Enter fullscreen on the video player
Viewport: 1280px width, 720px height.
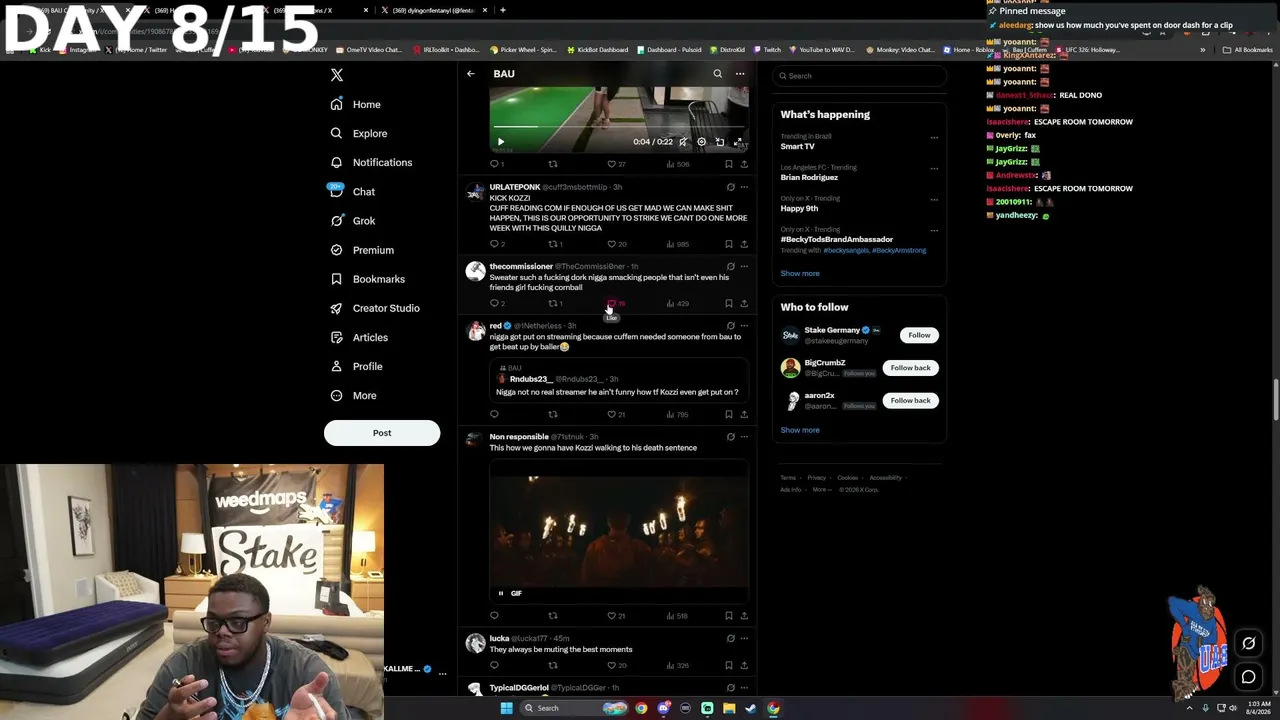point(738,142)
